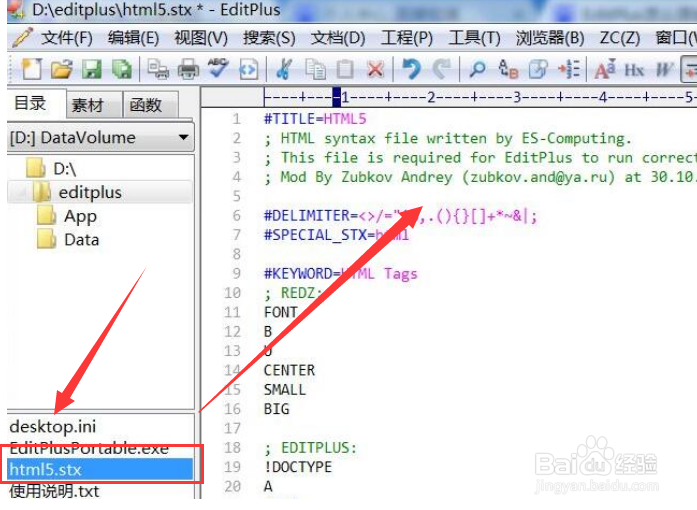Click the #TITLE=HTML5 line
Screen dimensions: 697x510
coord(315,119)
